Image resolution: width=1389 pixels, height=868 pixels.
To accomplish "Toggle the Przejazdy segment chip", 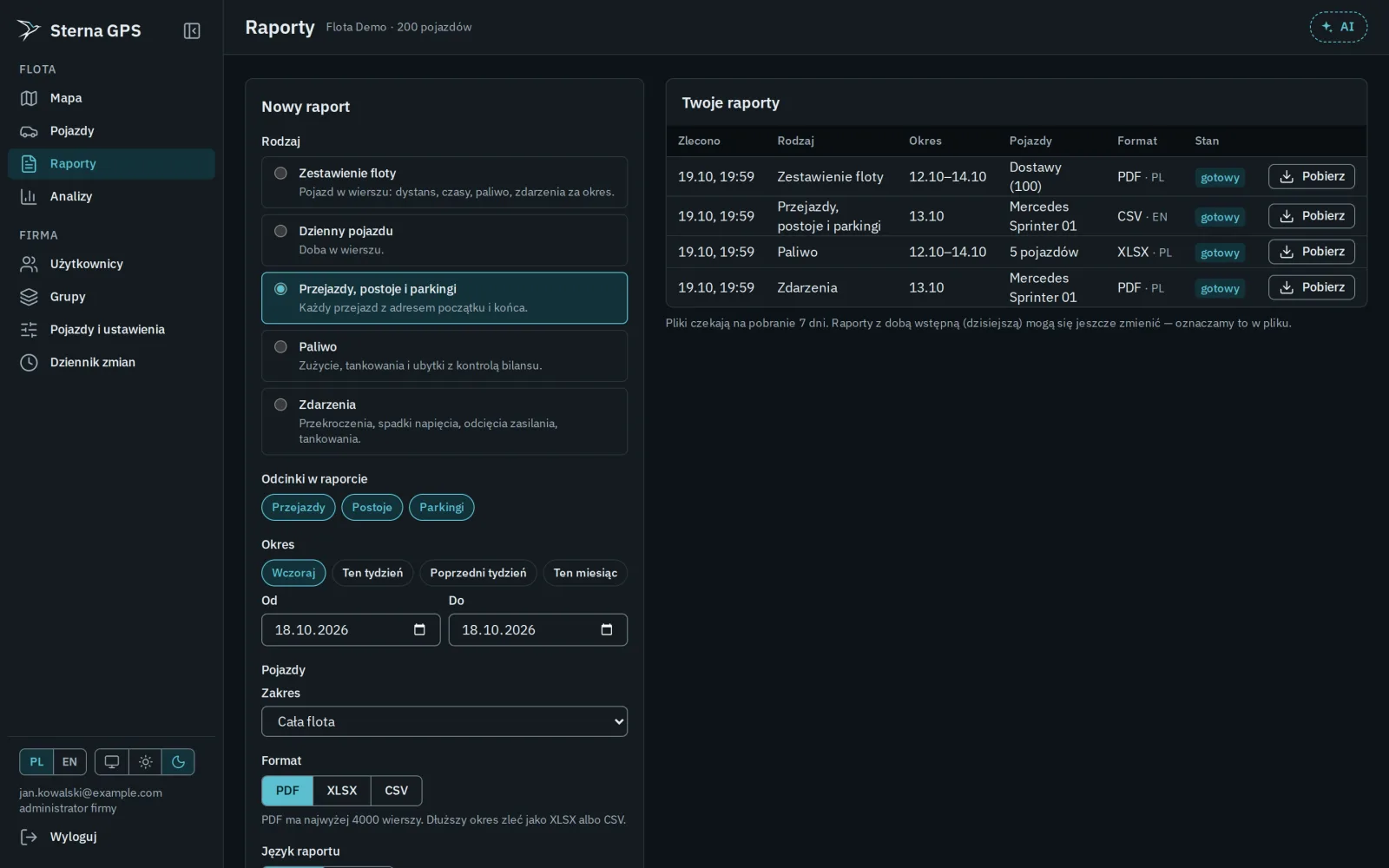I will pyautogui.click(x=299, y=507).
